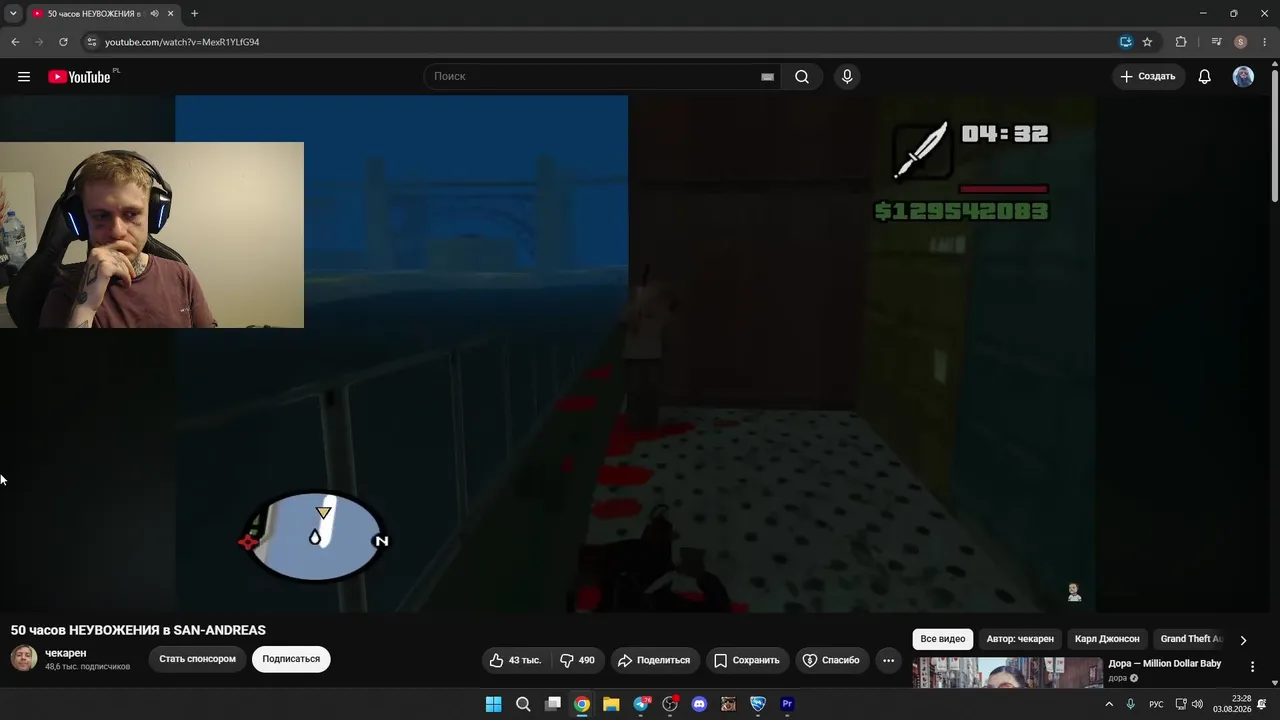
Task: Open system volume control in tray
Action: tap(1197, 704)
